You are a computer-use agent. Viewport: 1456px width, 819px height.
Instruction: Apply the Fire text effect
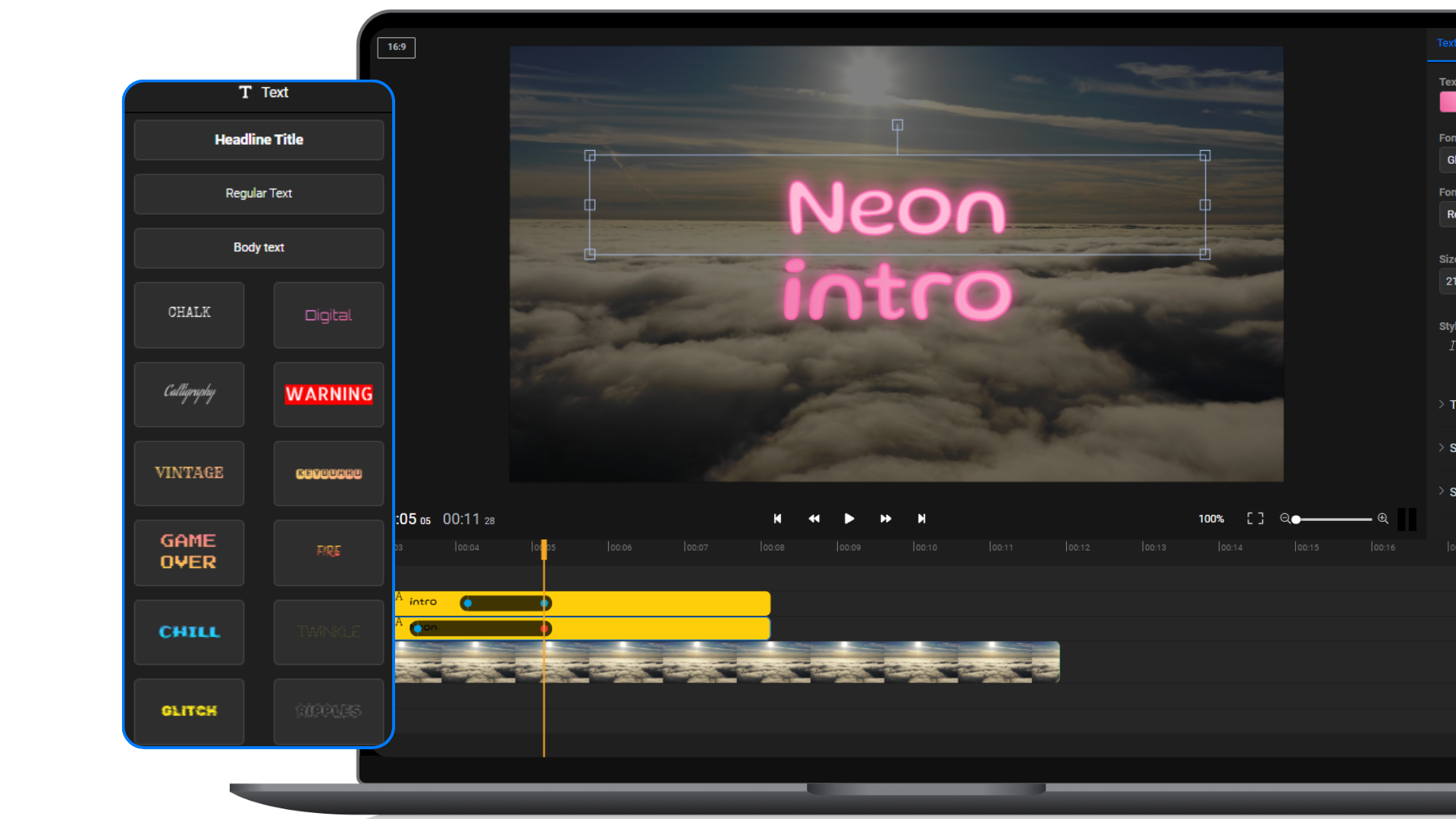click(328, 553)
